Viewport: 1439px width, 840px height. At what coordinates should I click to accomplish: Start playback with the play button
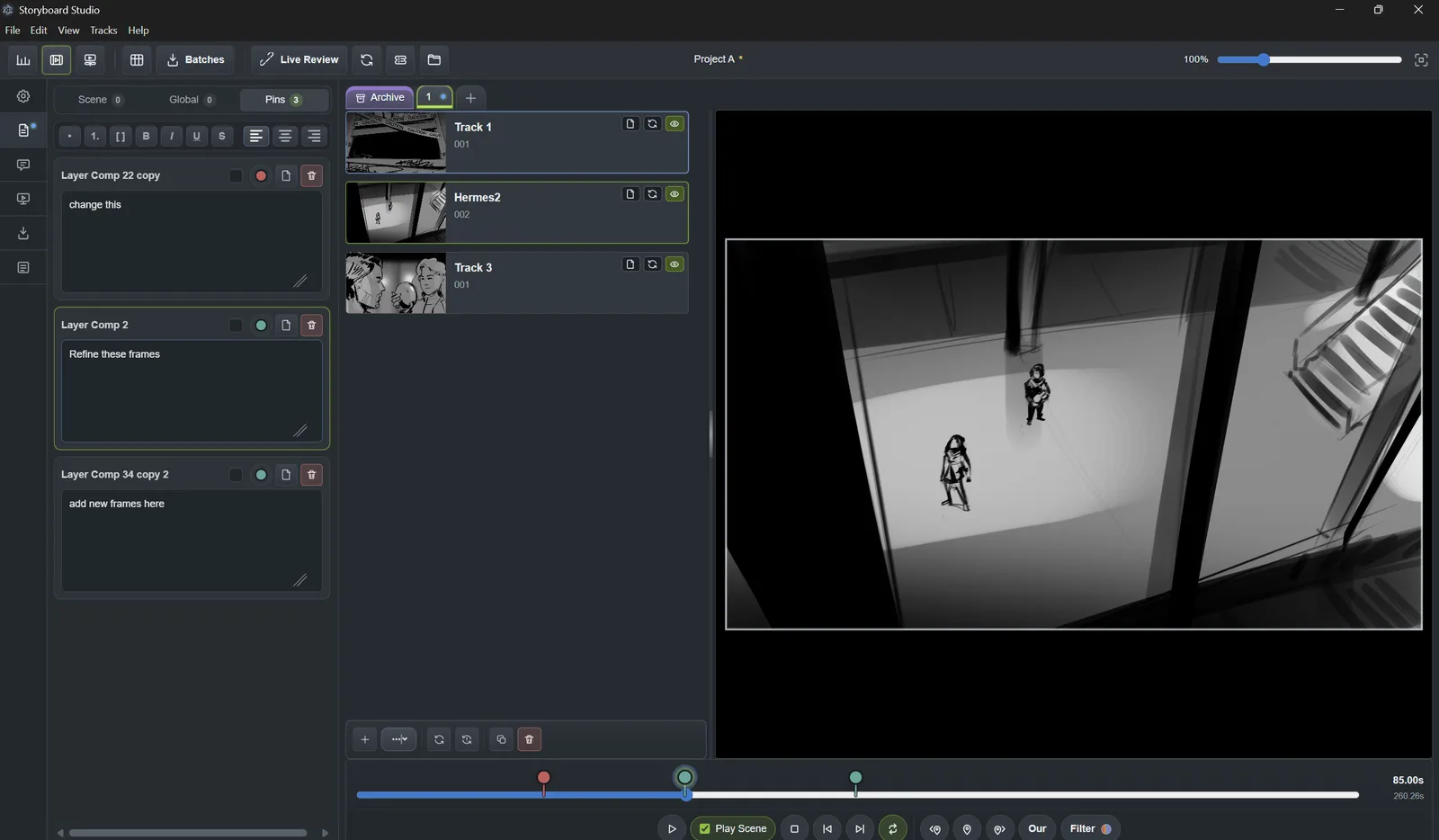(x=672, y=828)
